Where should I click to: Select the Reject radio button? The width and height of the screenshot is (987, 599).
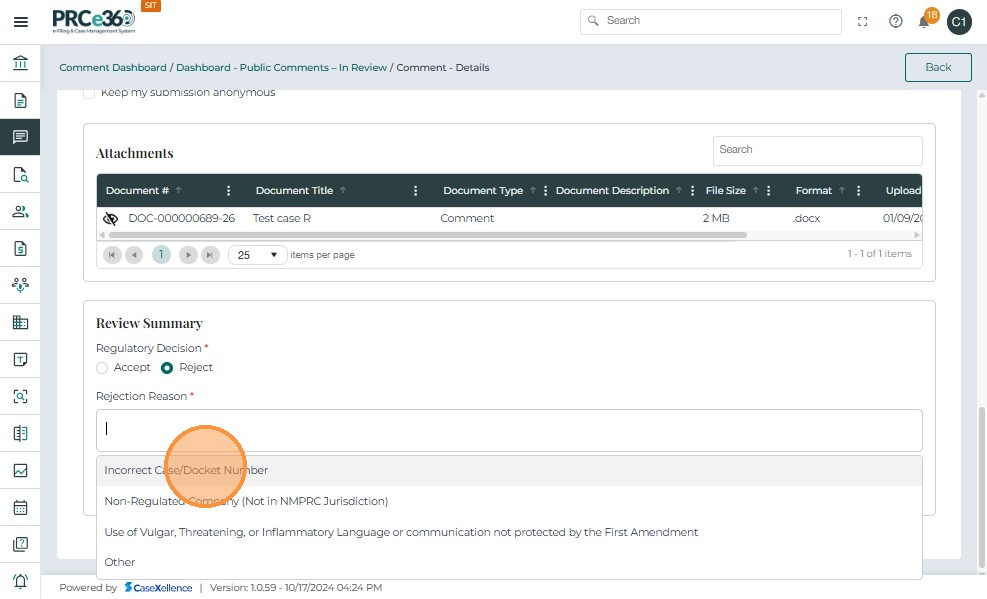tap(167, 368)
